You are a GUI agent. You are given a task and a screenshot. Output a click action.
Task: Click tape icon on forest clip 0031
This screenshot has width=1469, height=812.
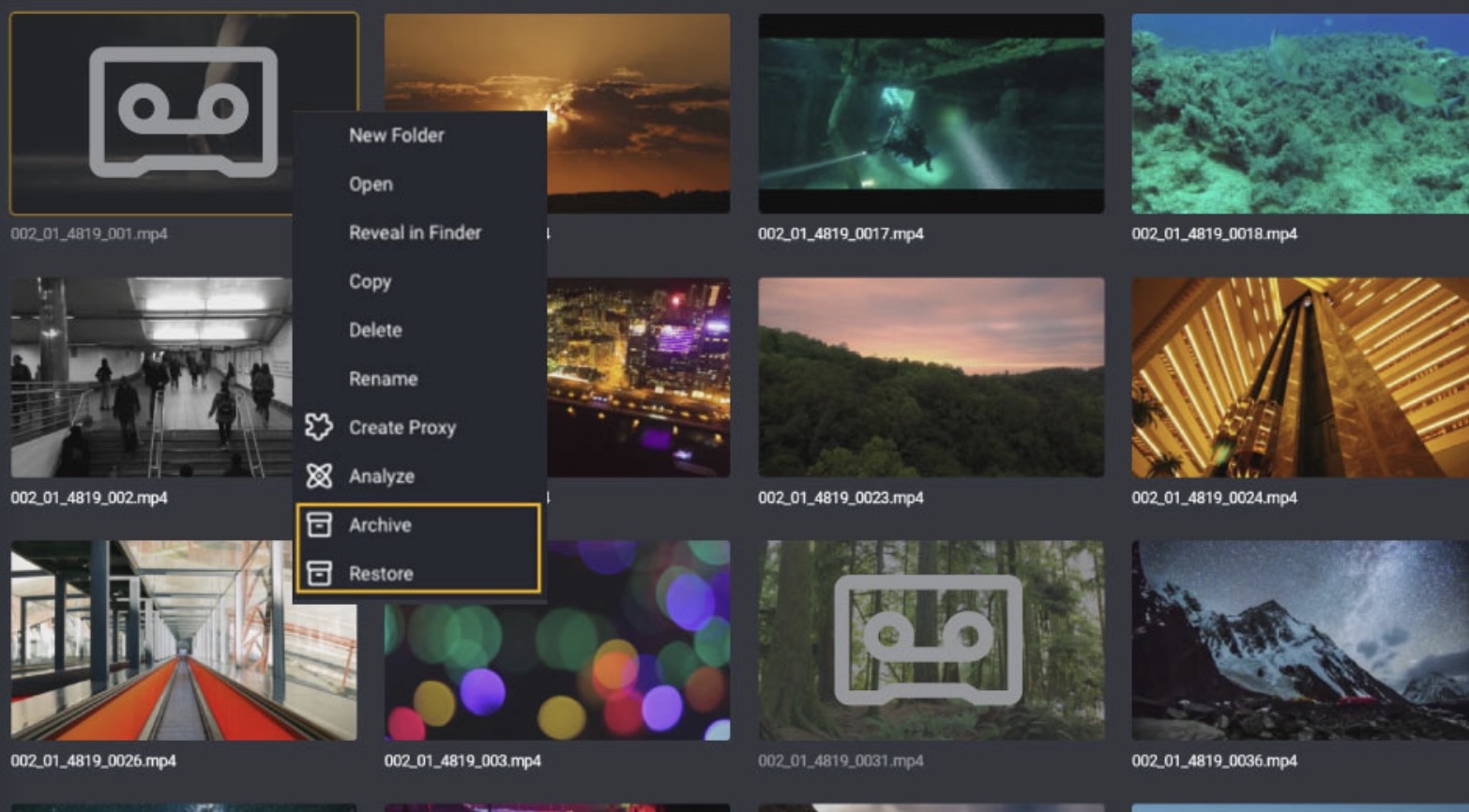click(928, 639)
